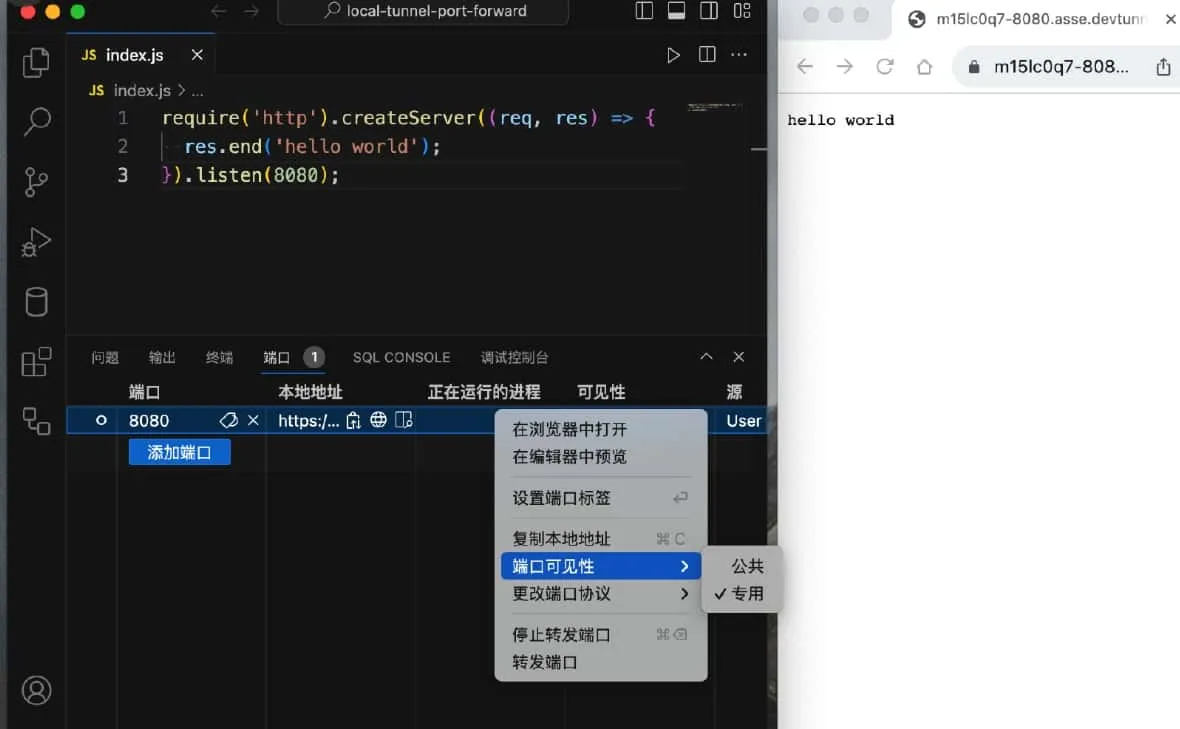The width and height of the screenshot is (1180, 729).
Task: Maximize panel with the chevron-up arrow
Action: pyautogui.click(x=706, y=357)
